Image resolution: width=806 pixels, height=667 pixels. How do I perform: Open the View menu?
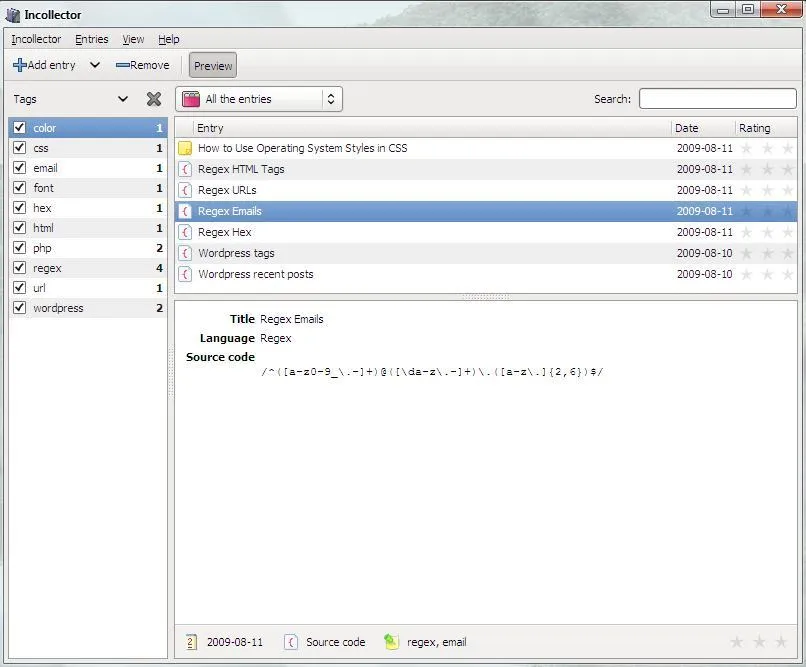point(132,39)
